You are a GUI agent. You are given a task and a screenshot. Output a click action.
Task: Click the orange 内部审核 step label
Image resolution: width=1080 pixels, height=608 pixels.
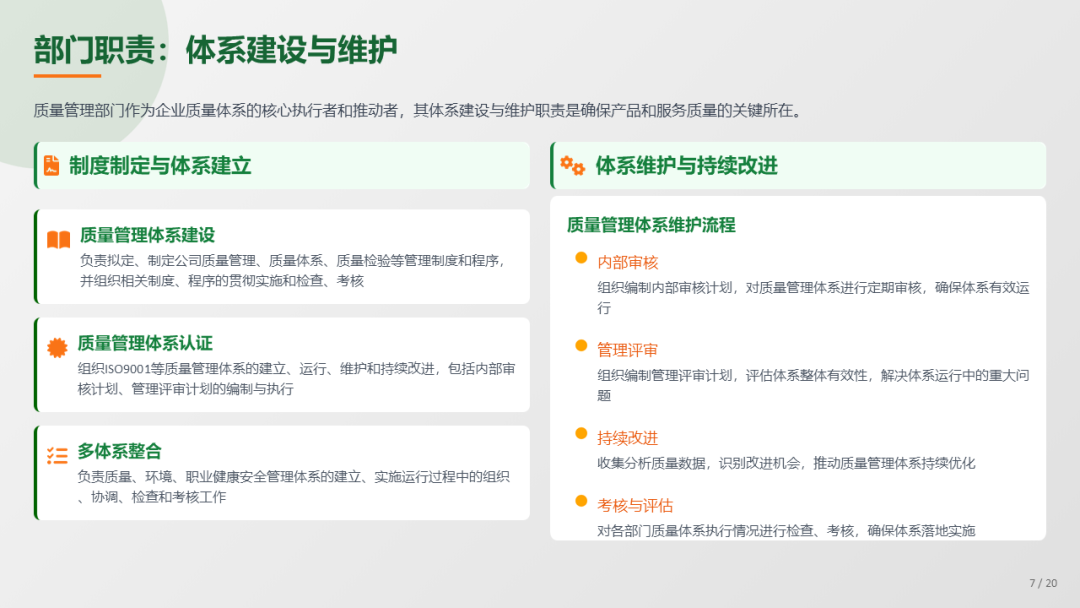628,262
